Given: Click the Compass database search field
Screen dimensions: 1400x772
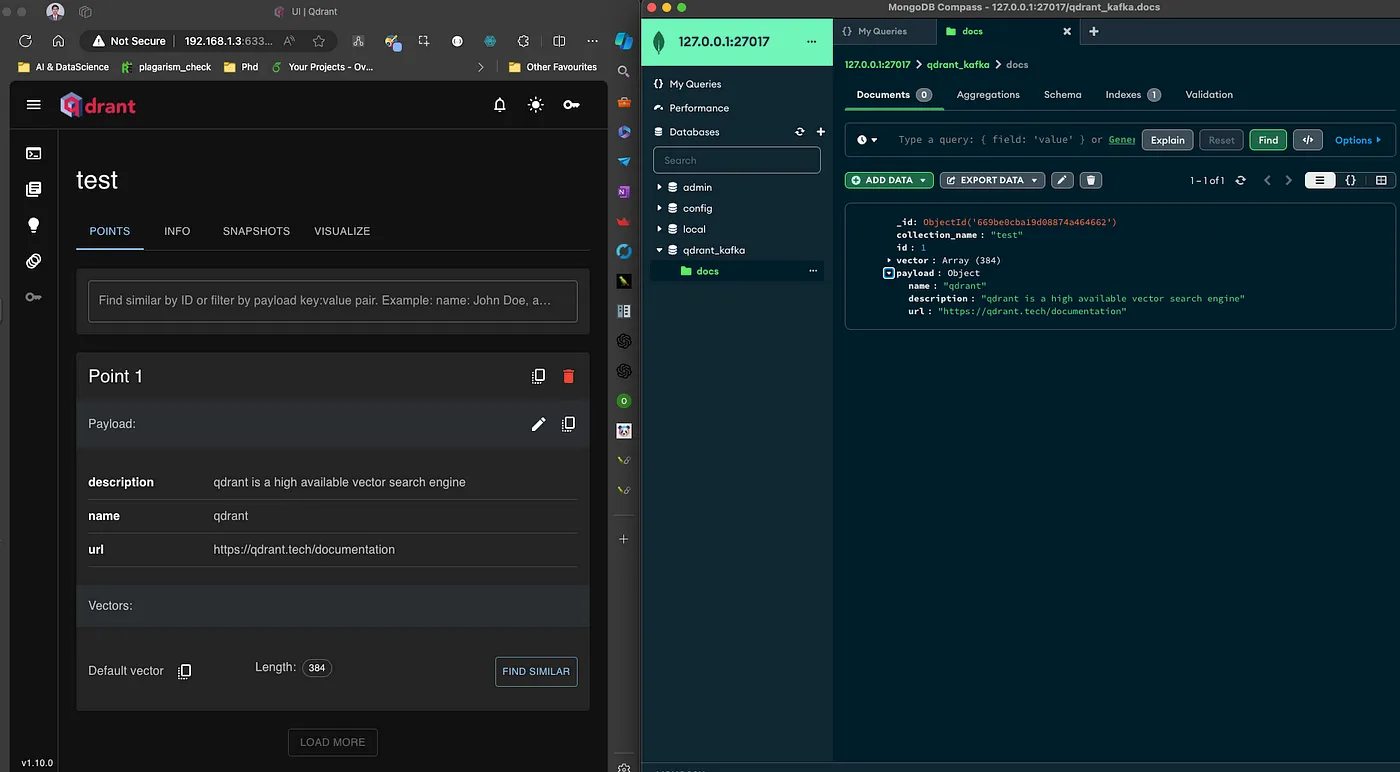Looking at the screenshot, I should [736, 160].
